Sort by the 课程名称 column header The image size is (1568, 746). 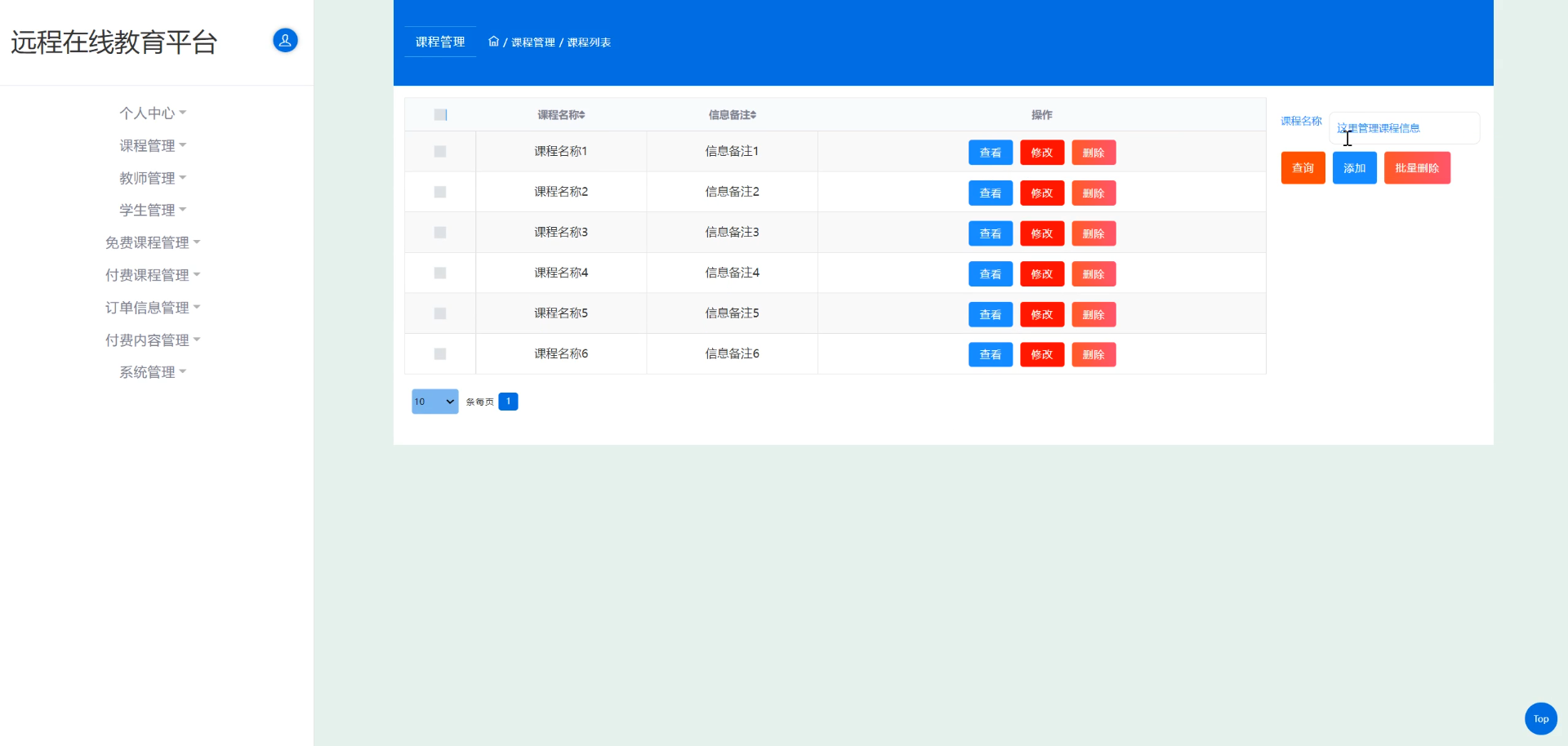click(x=561, y=115)
